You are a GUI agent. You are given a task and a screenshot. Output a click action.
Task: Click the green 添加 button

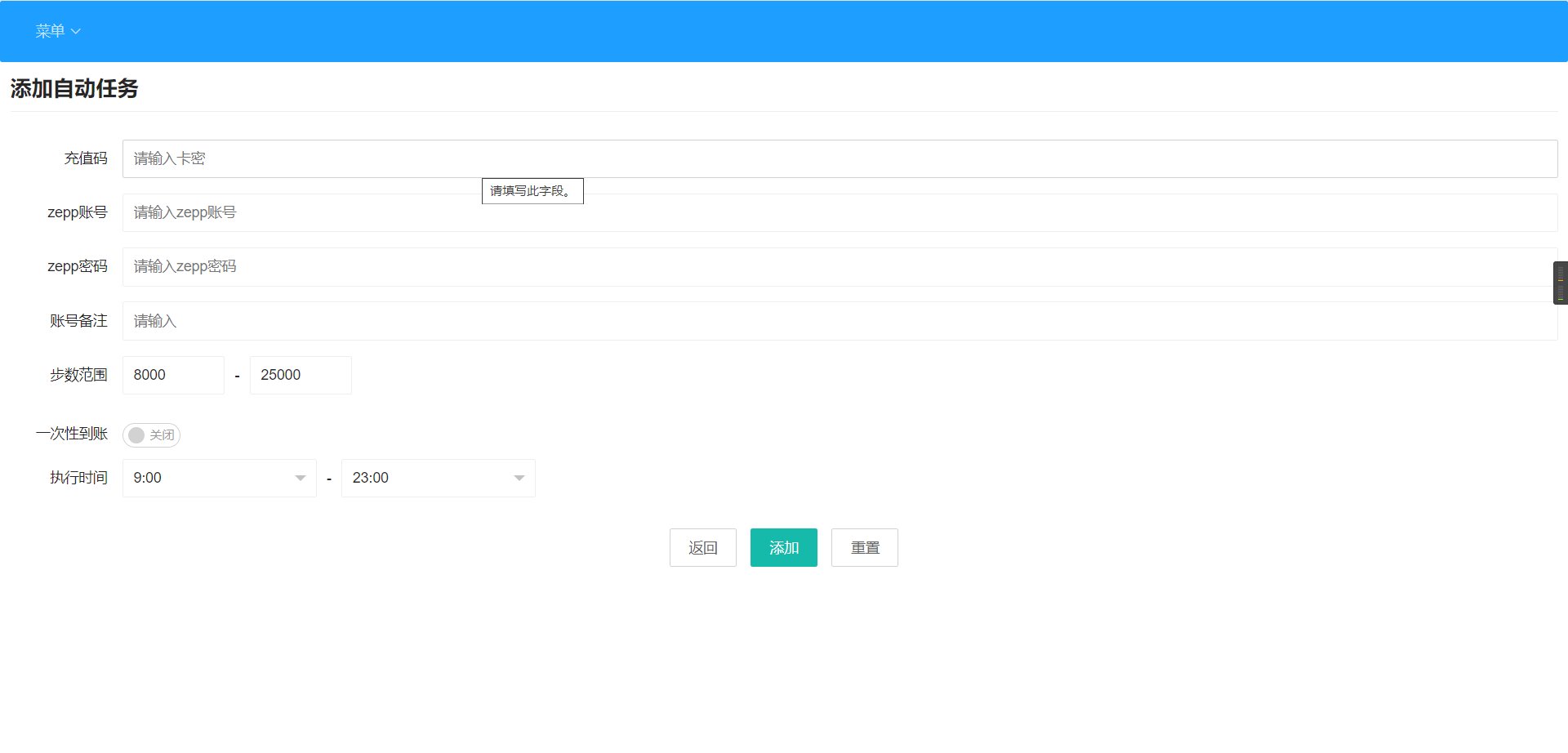pos(783,547)
